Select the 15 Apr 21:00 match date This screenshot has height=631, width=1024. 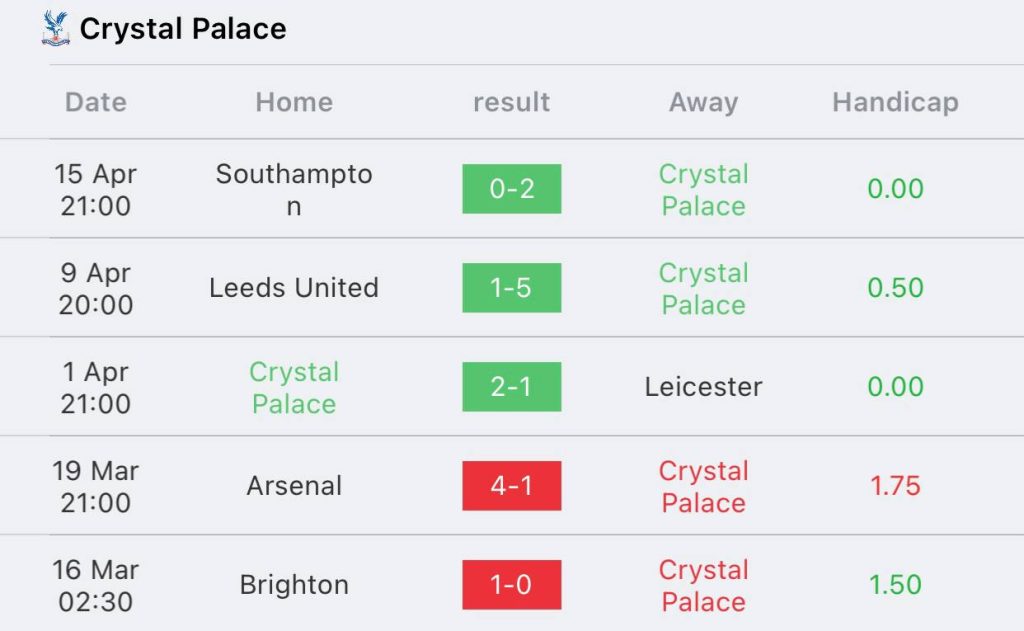tap(95, 189)
